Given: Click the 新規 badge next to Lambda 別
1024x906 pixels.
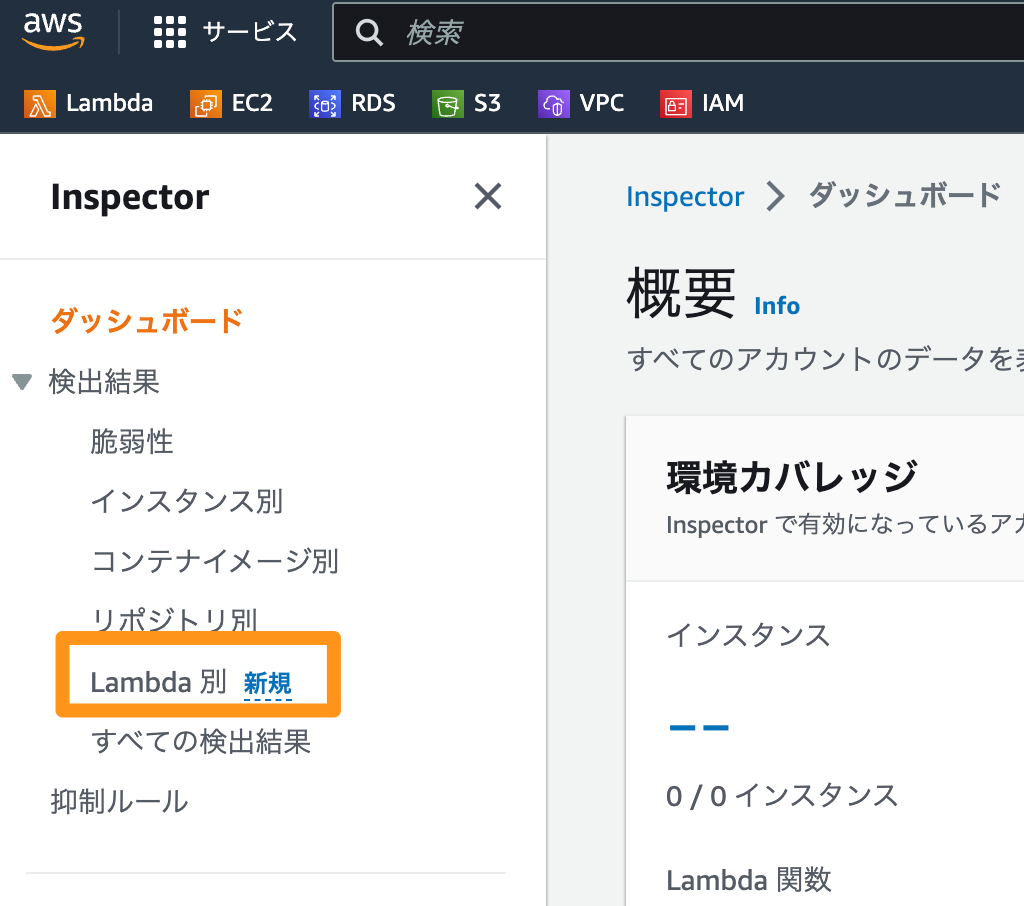Looking at the screenshot, I should click(268, 684).
